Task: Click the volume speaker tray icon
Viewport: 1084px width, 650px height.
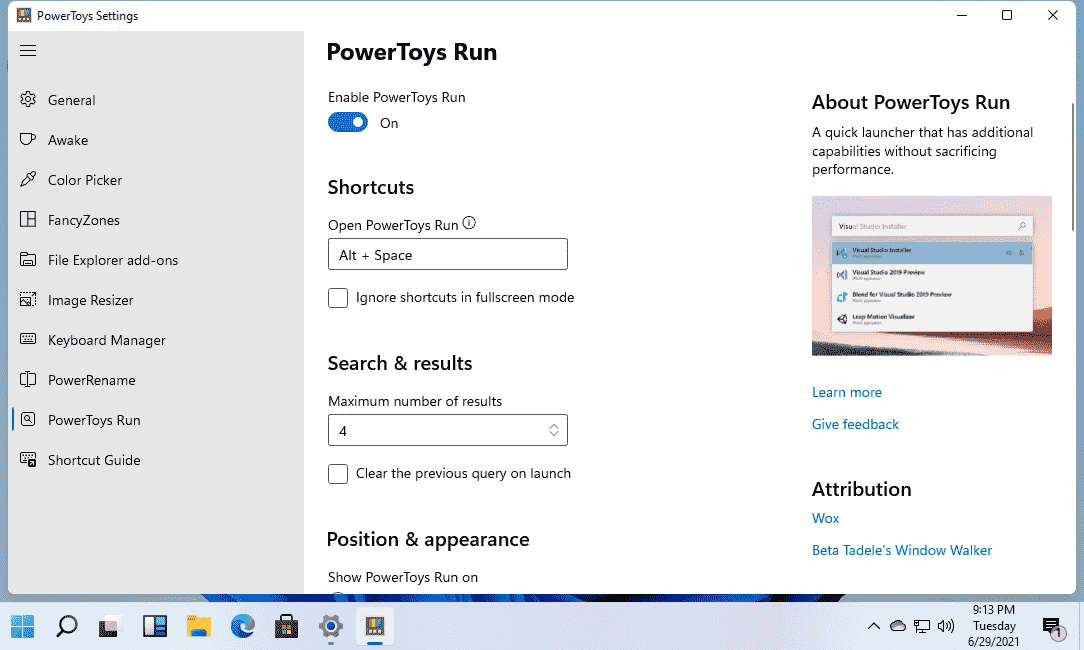Action: (x=946, y=626)
